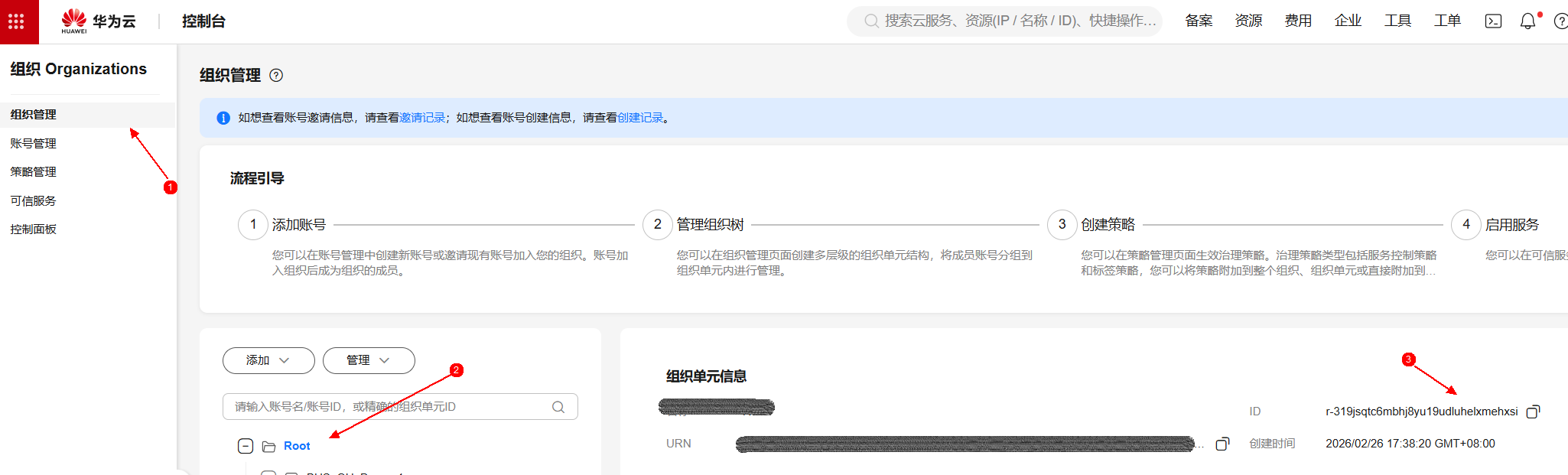This screenshot has width=1568, height=475.
Task: Click the Huawei Cloud logo
Action: pos(99,21)
